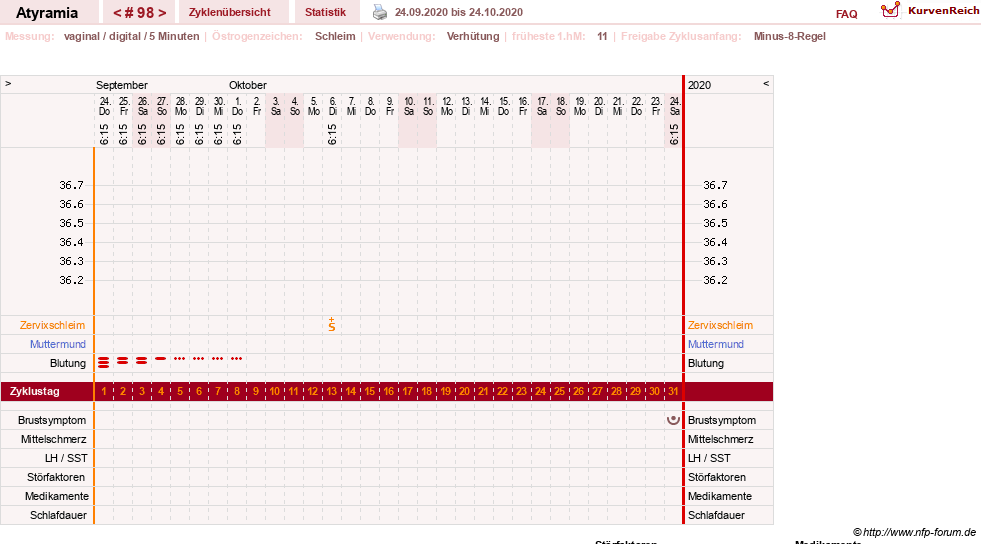Click left Muttermund row label
The width and height of the screenshot is (981, 544).
(58, 344)
